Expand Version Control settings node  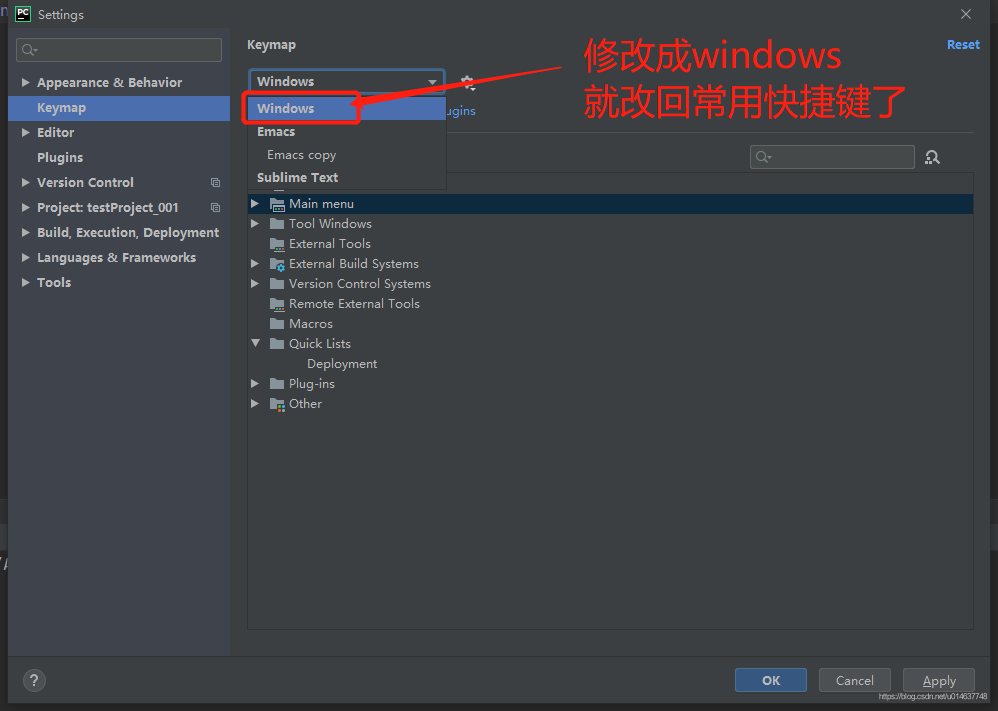25,182
